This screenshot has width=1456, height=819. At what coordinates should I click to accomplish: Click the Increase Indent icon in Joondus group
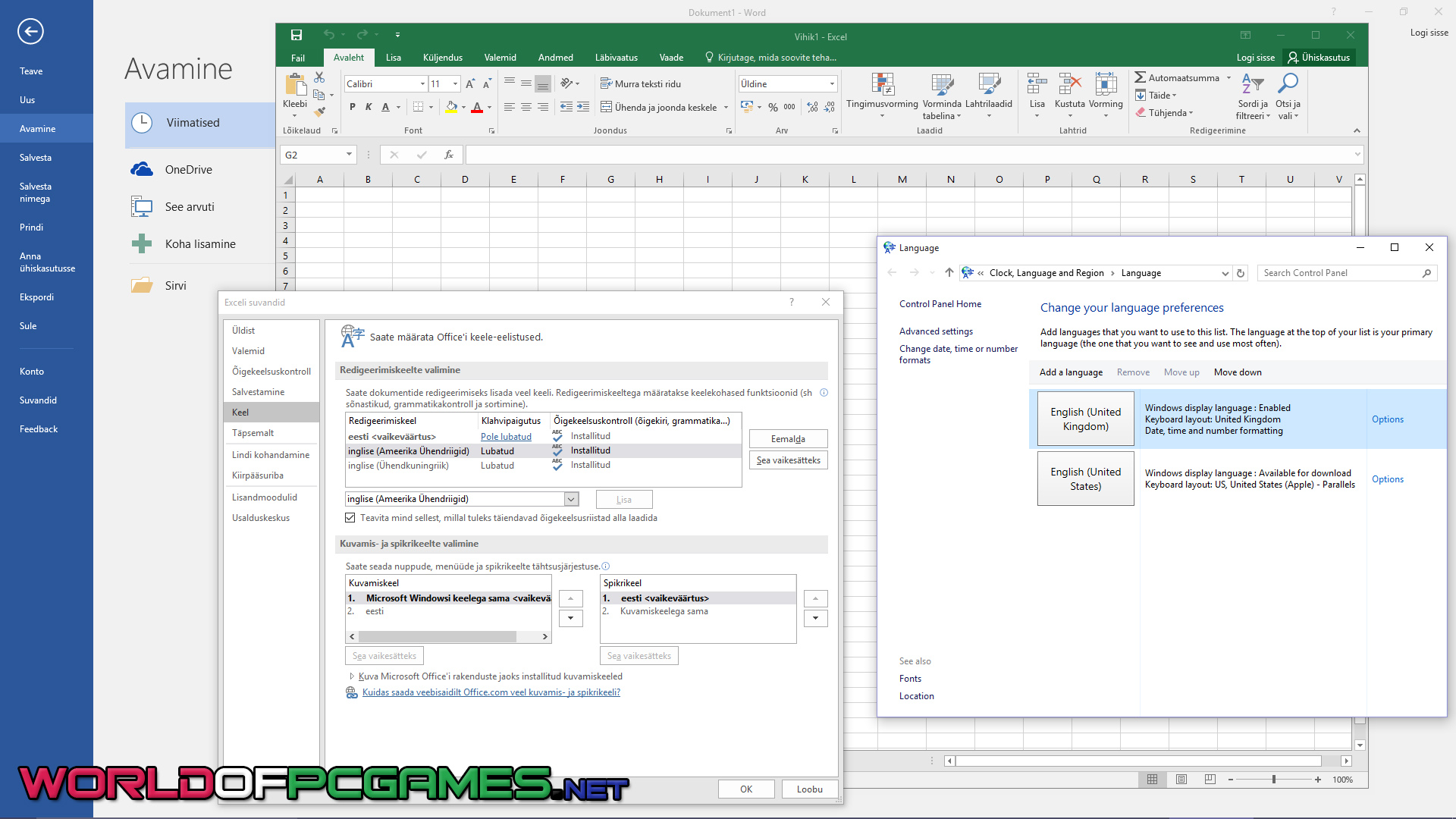(x=583, y=107)
